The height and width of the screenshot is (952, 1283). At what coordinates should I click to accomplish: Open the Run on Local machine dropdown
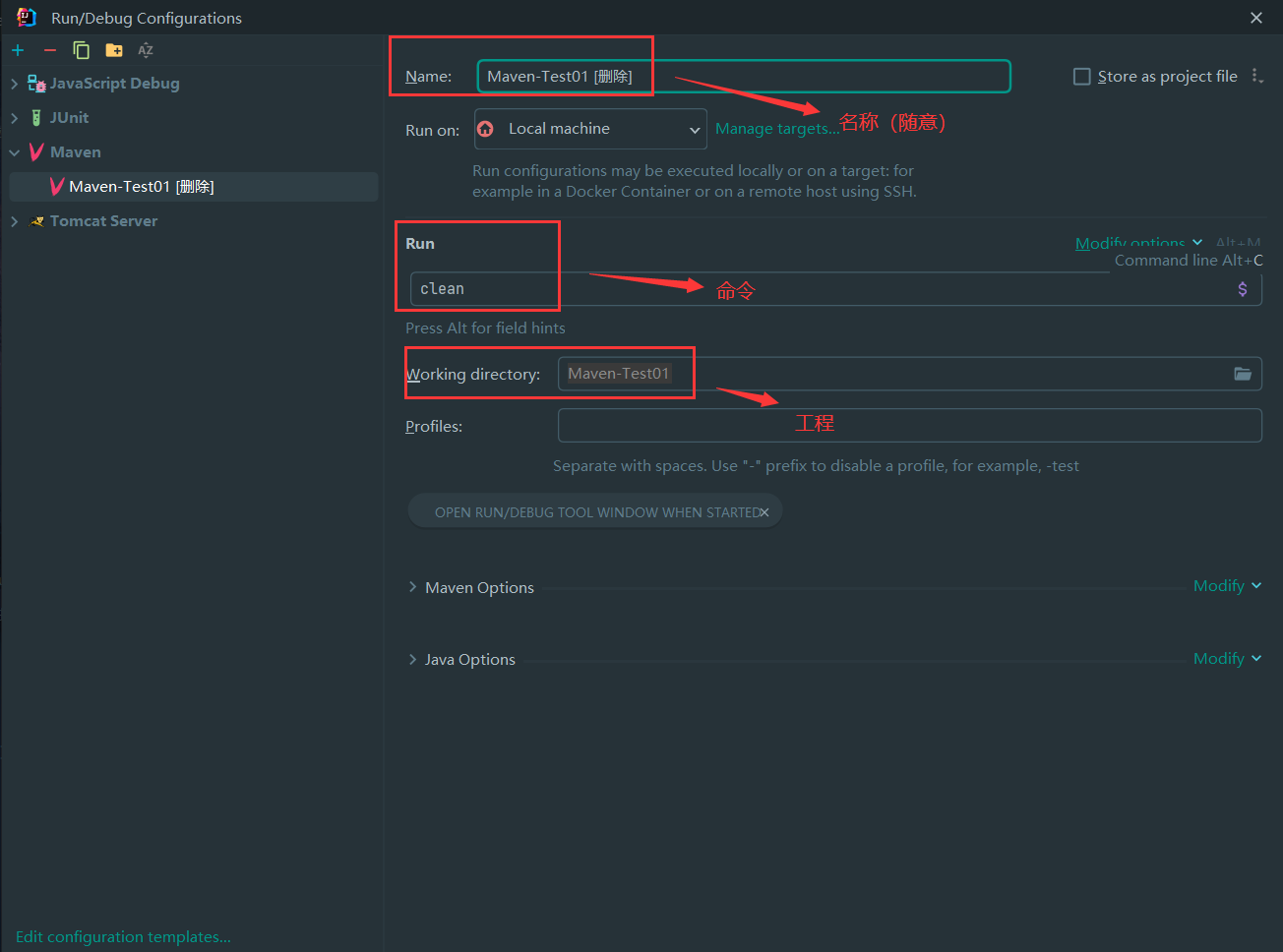590,129
